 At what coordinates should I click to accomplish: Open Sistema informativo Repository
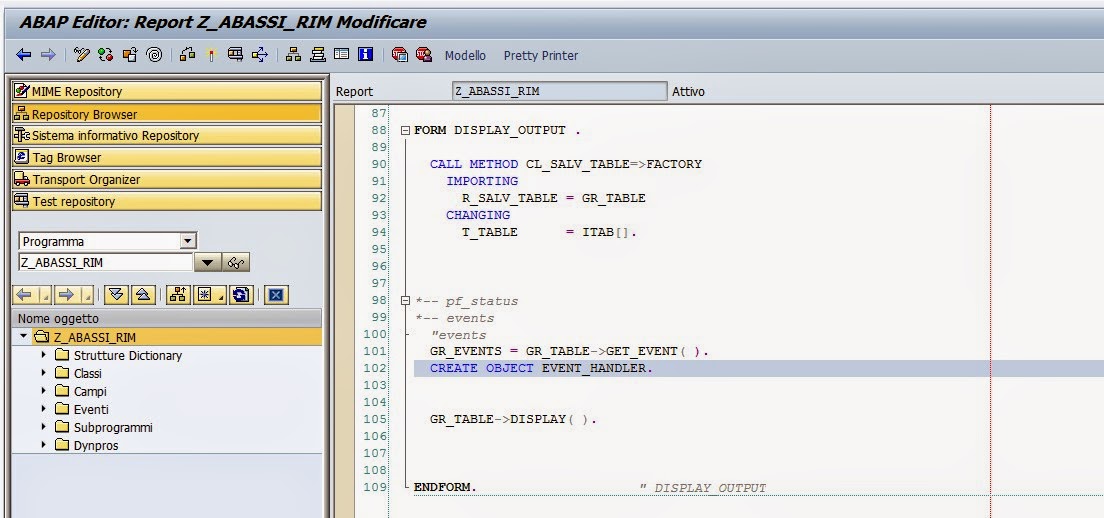pos(167,135)
